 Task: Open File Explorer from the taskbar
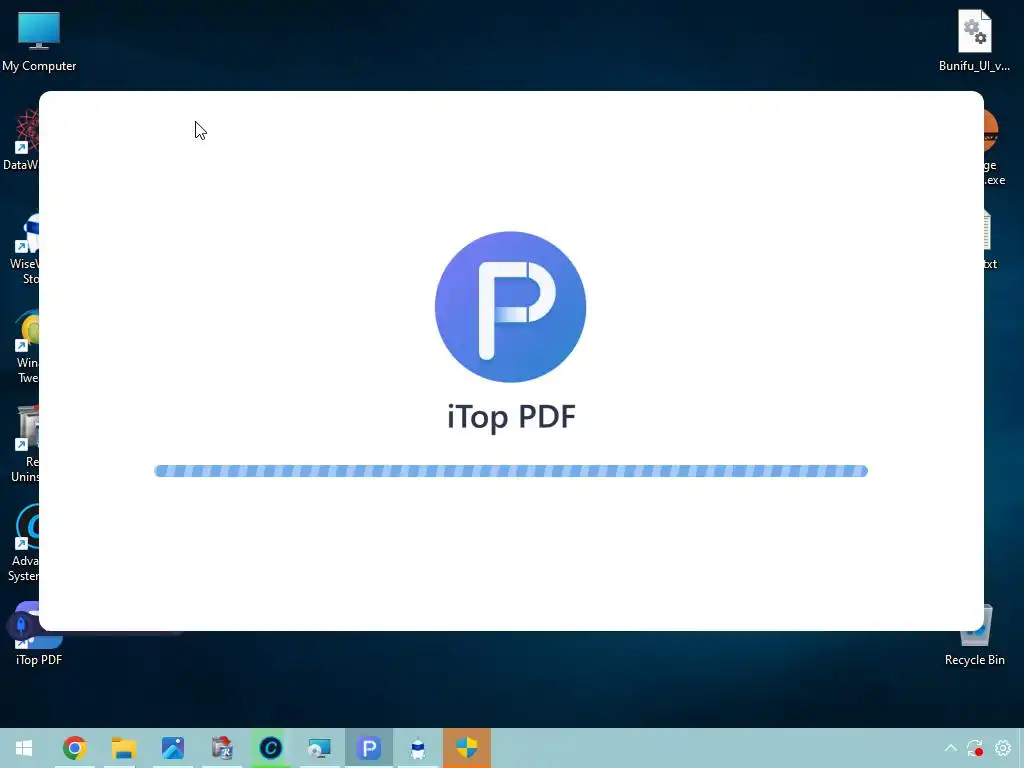pyautogui.click(x=123, y=748)
